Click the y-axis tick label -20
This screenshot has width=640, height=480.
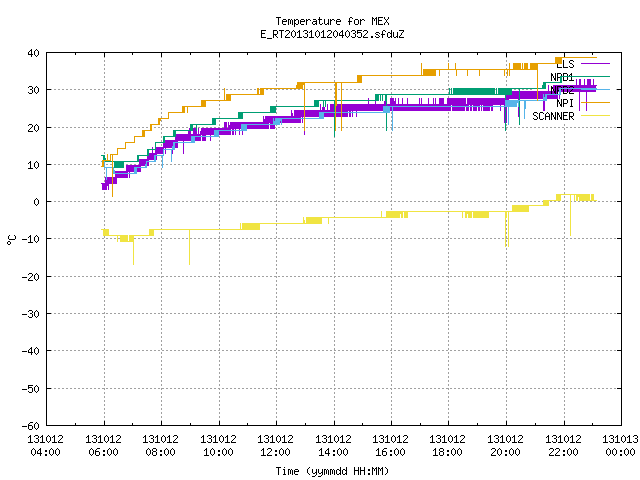pyautogui.click(x=31, y=277)
